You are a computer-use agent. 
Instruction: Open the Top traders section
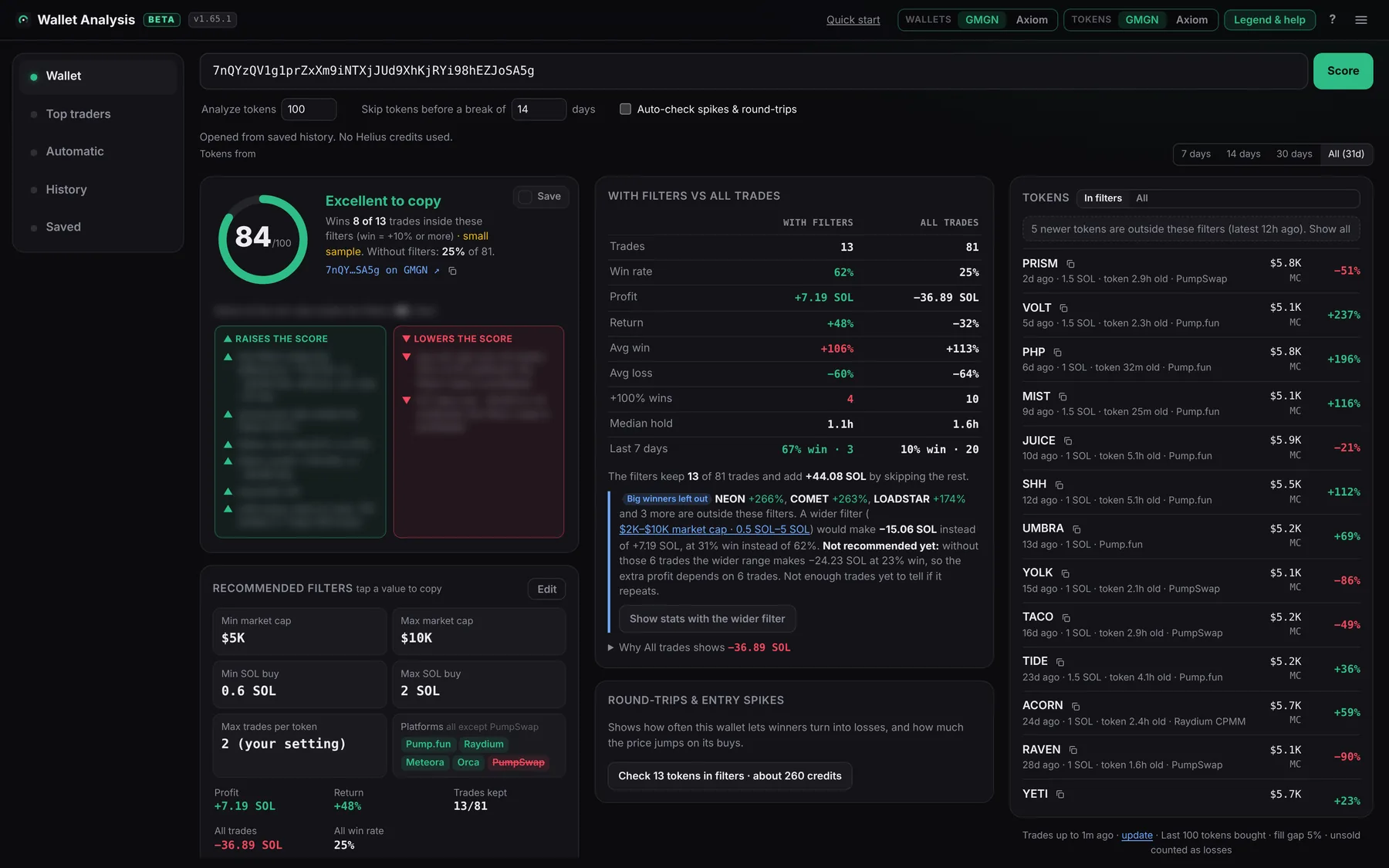98,114
